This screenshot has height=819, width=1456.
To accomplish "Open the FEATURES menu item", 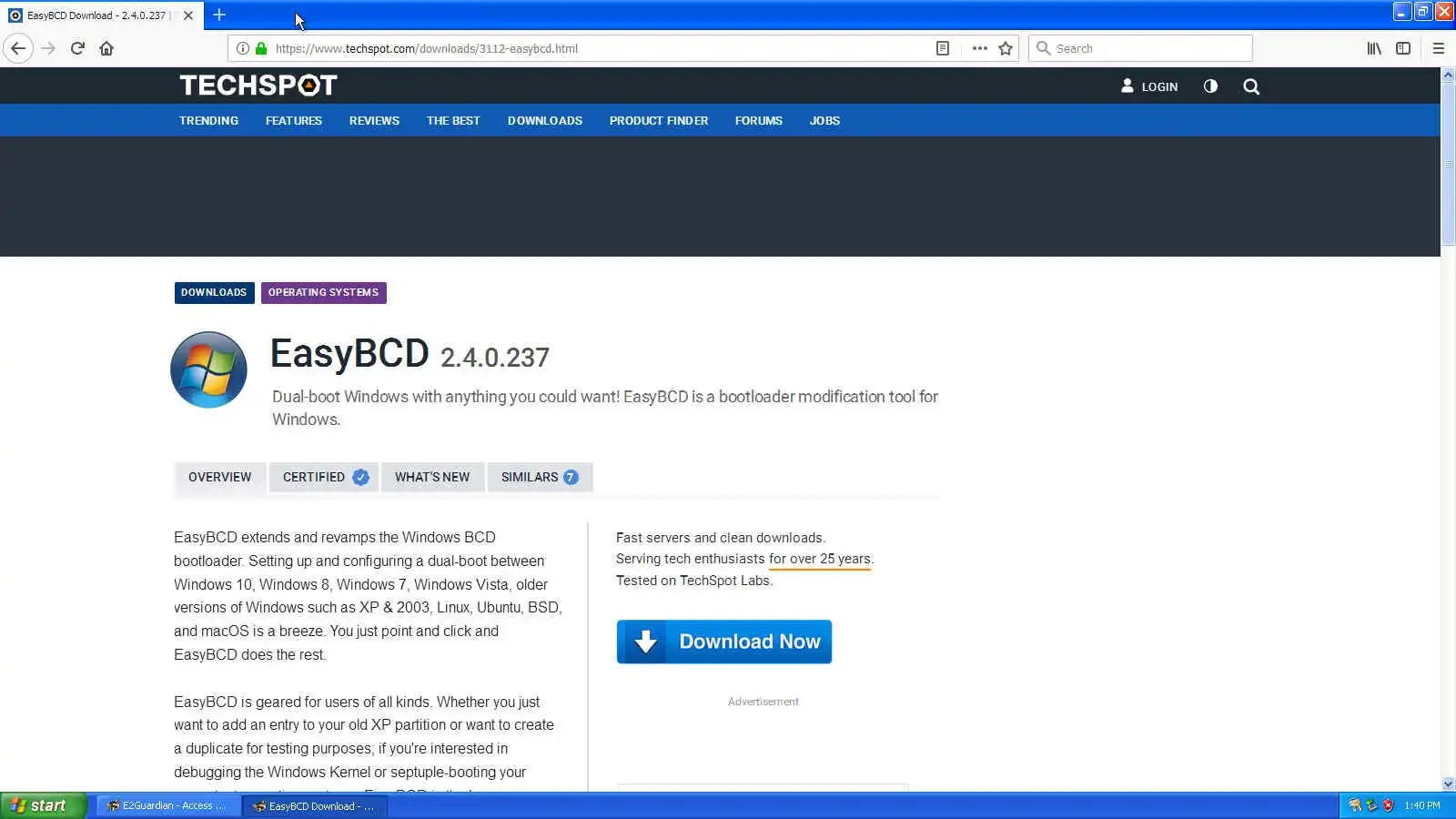I will pyautogui.click(x=294, y=120).
